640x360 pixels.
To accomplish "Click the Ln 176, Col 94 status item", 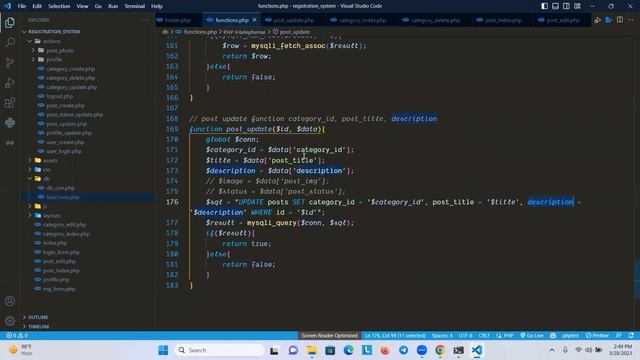I will point(395,336).
